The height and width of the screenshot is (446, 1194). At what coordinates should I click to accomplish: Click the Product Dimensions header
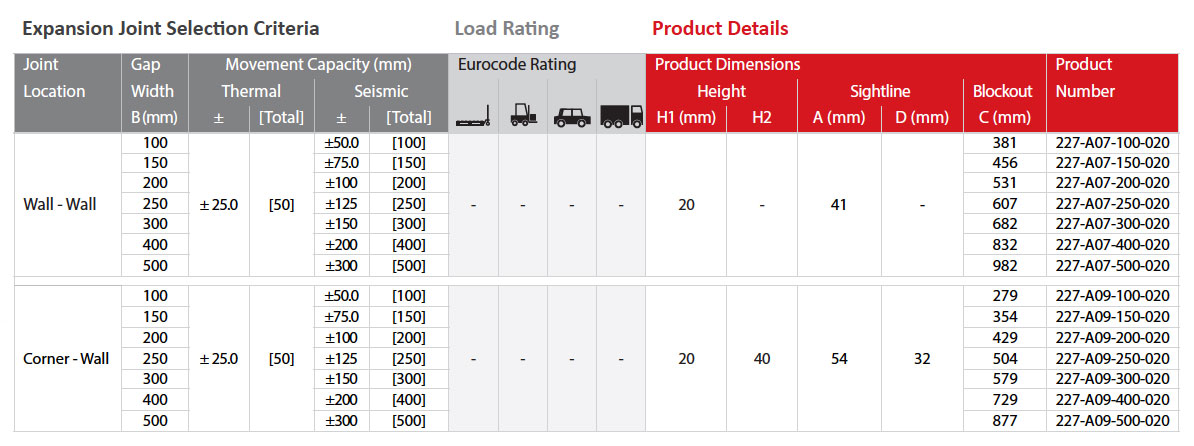point(727,65)
